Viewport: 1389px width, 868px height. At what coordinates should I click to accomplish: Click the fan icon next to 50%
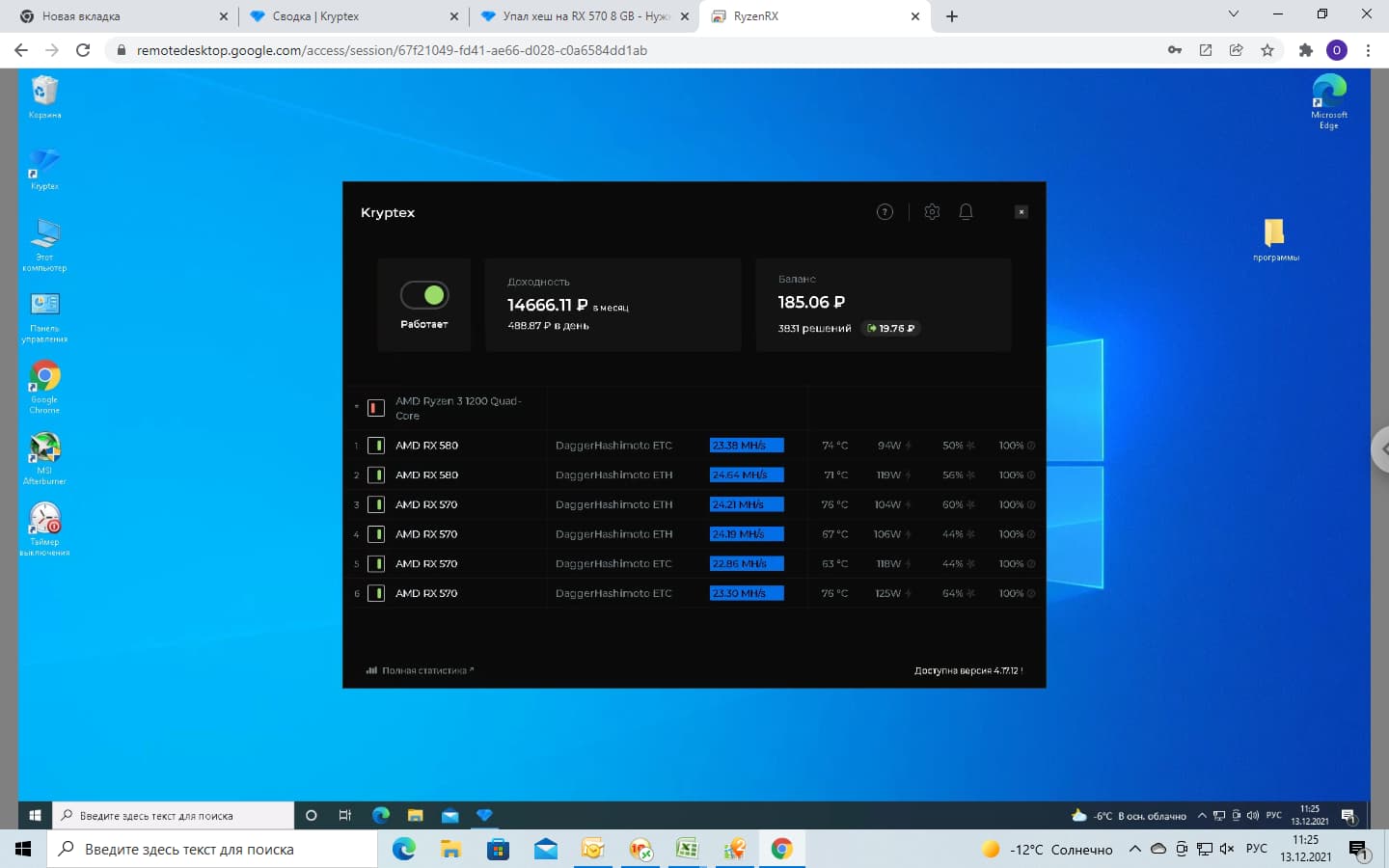[970, 446]
